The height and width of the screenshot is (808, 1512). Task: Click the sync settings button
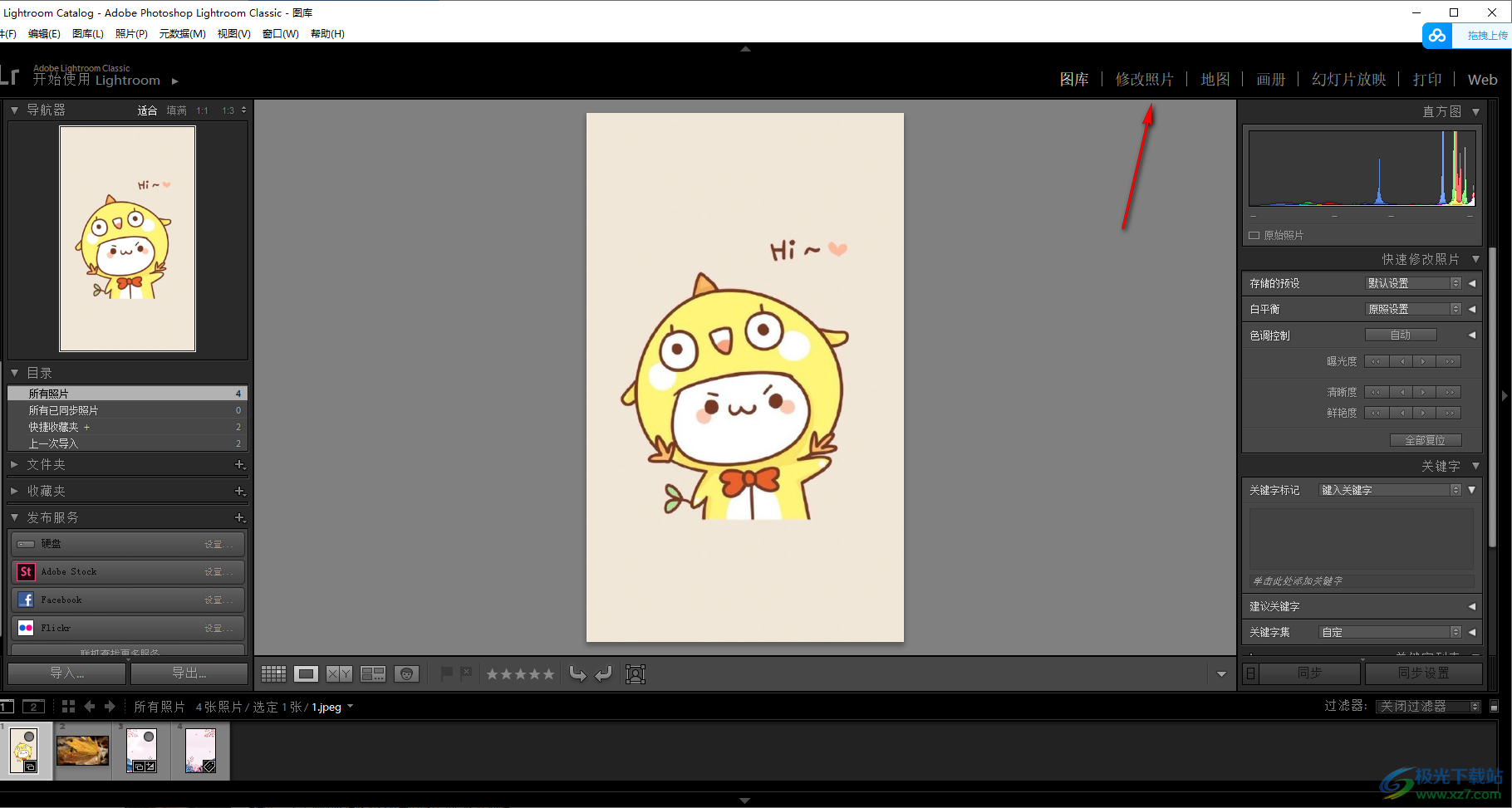click(x=1423, y=673)
